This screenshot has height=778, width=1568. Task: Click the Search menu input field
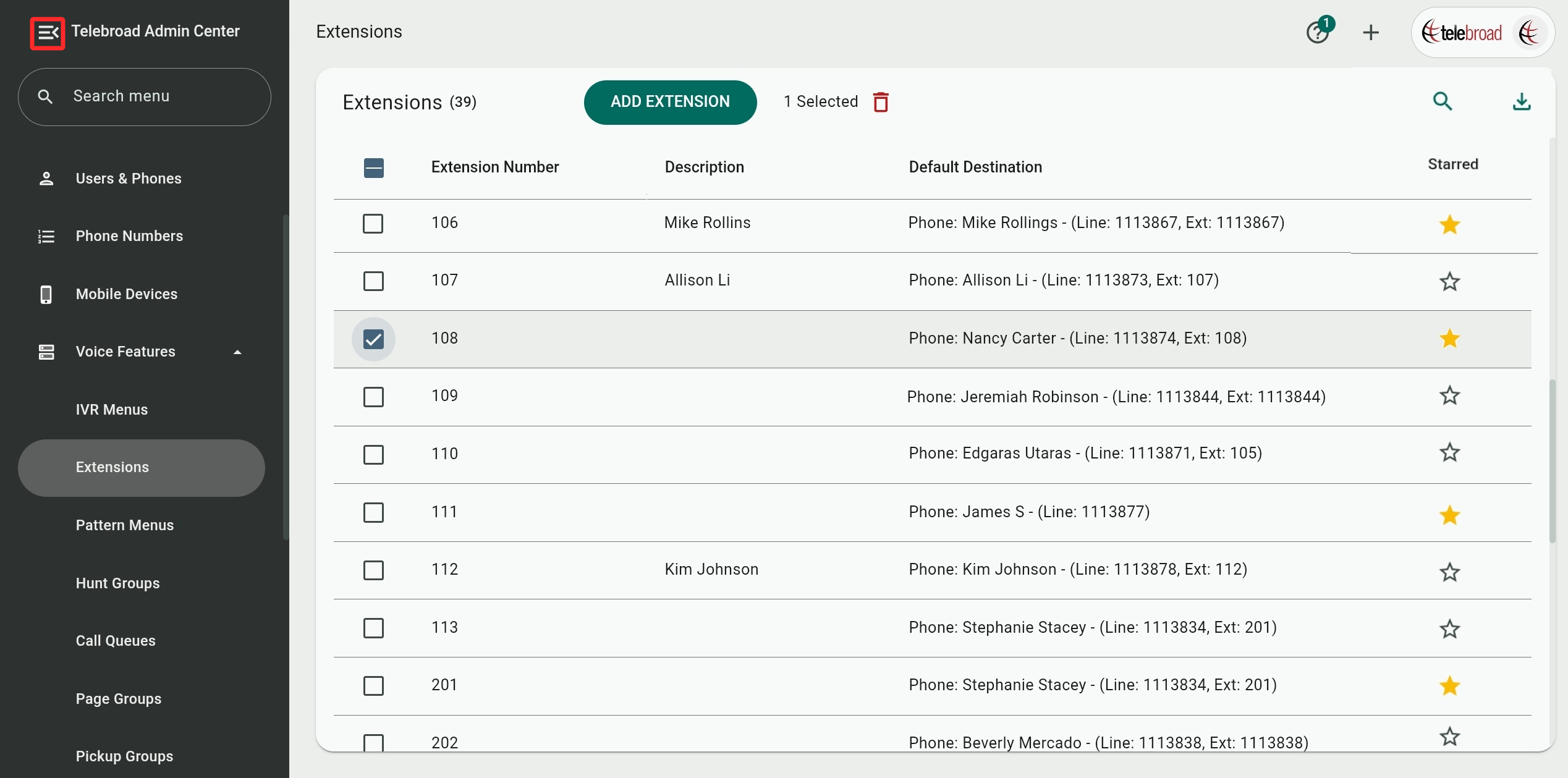145,96
